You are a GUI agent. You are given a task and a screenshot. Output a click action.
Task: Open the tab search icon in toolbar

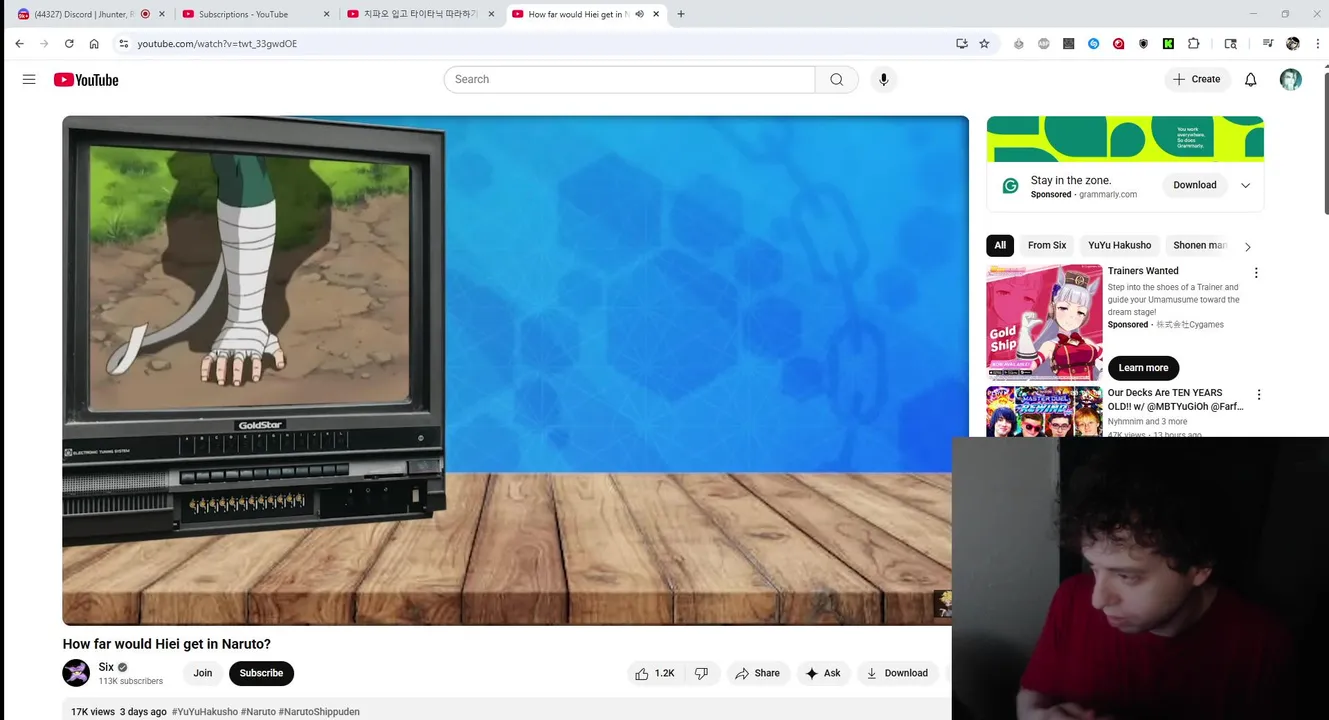pos(1231,44)
